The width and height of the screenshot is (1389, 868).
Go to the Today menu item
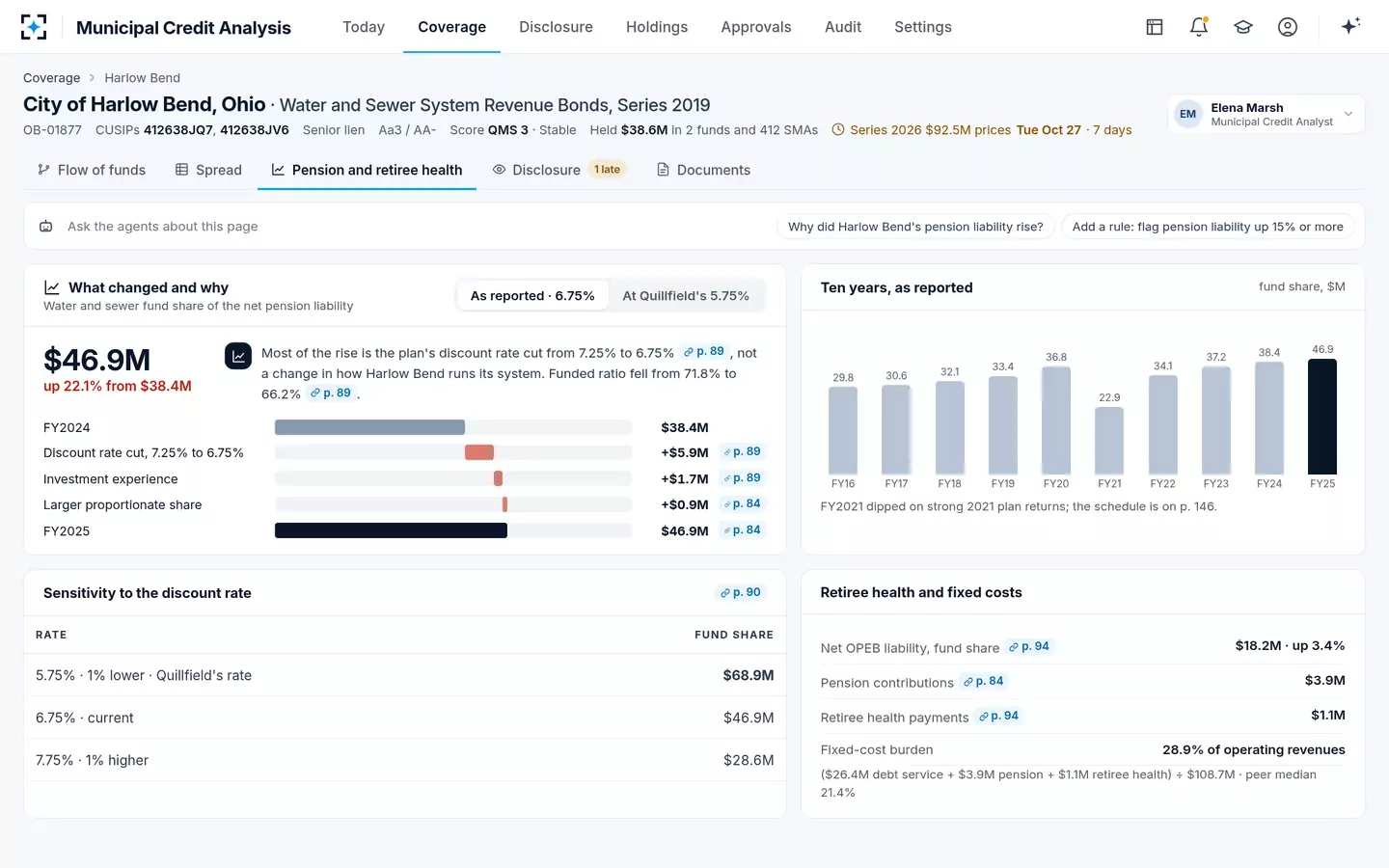pyautogui.click(x=364, y=27)
